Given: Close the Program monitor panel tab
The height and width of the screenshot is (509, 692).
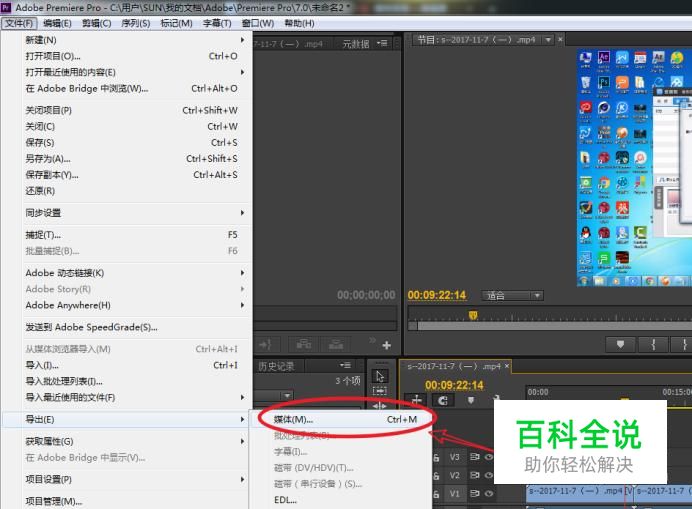Looking at the screenshot, I should point(560,40).
